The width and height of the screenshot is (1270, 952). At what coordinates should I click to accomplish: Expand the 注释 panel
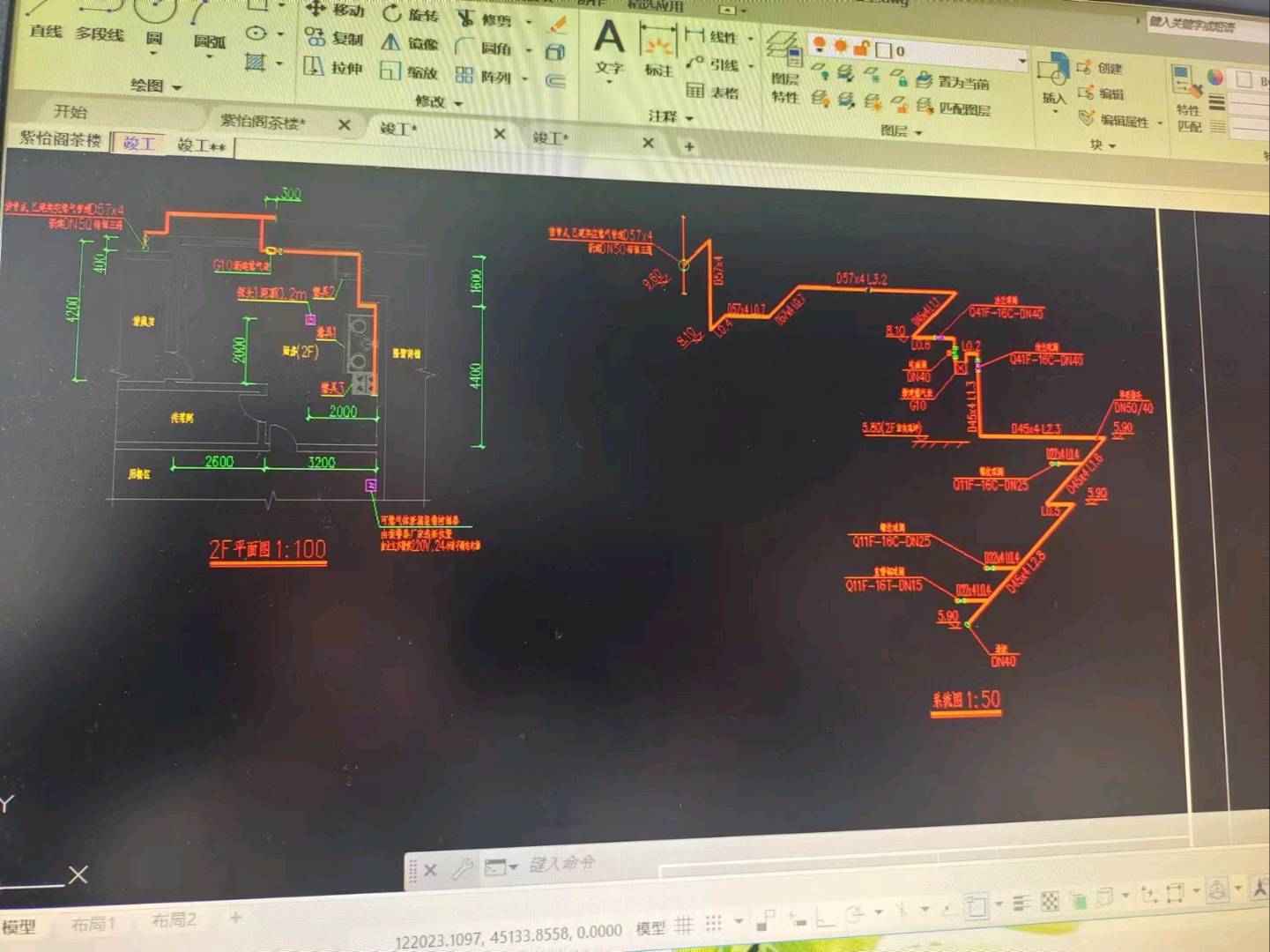671,115
